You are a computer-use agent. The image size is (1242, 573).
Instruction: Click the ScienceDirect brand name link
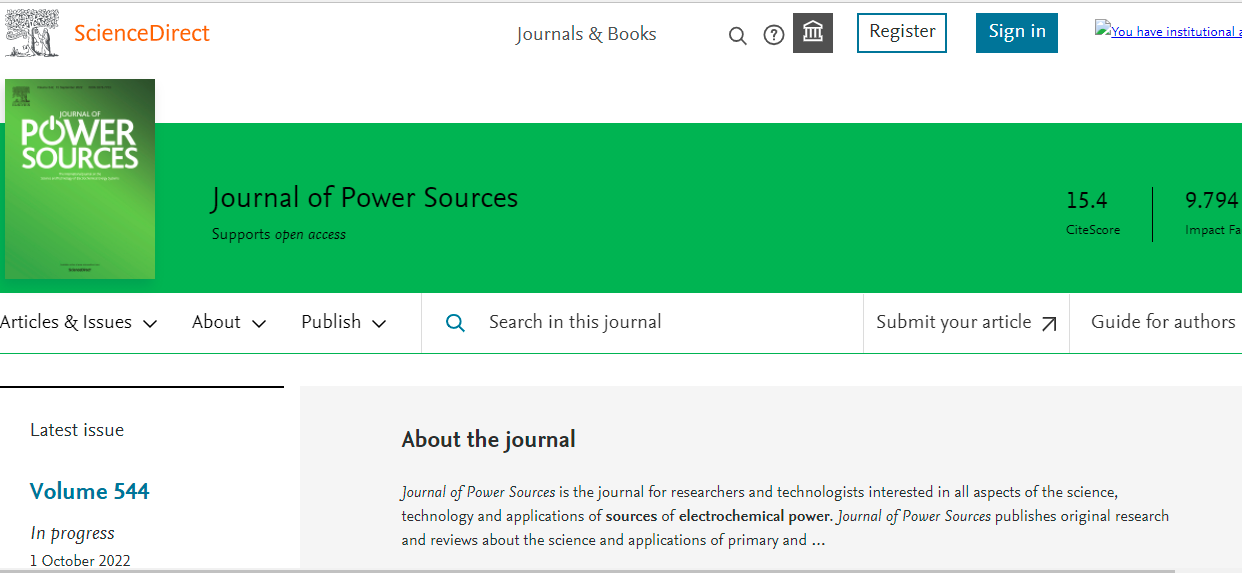coord(142,34)
